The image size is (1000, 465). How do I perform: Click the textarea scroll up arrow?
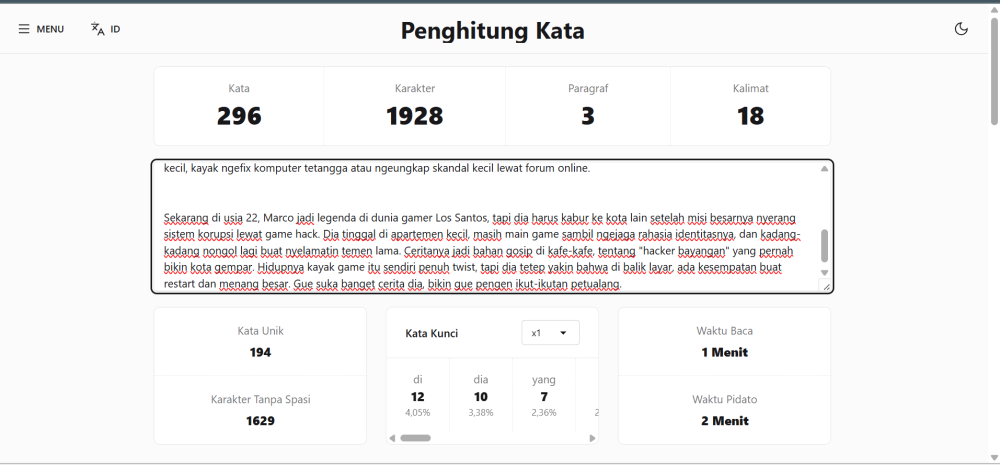[824, 169]
